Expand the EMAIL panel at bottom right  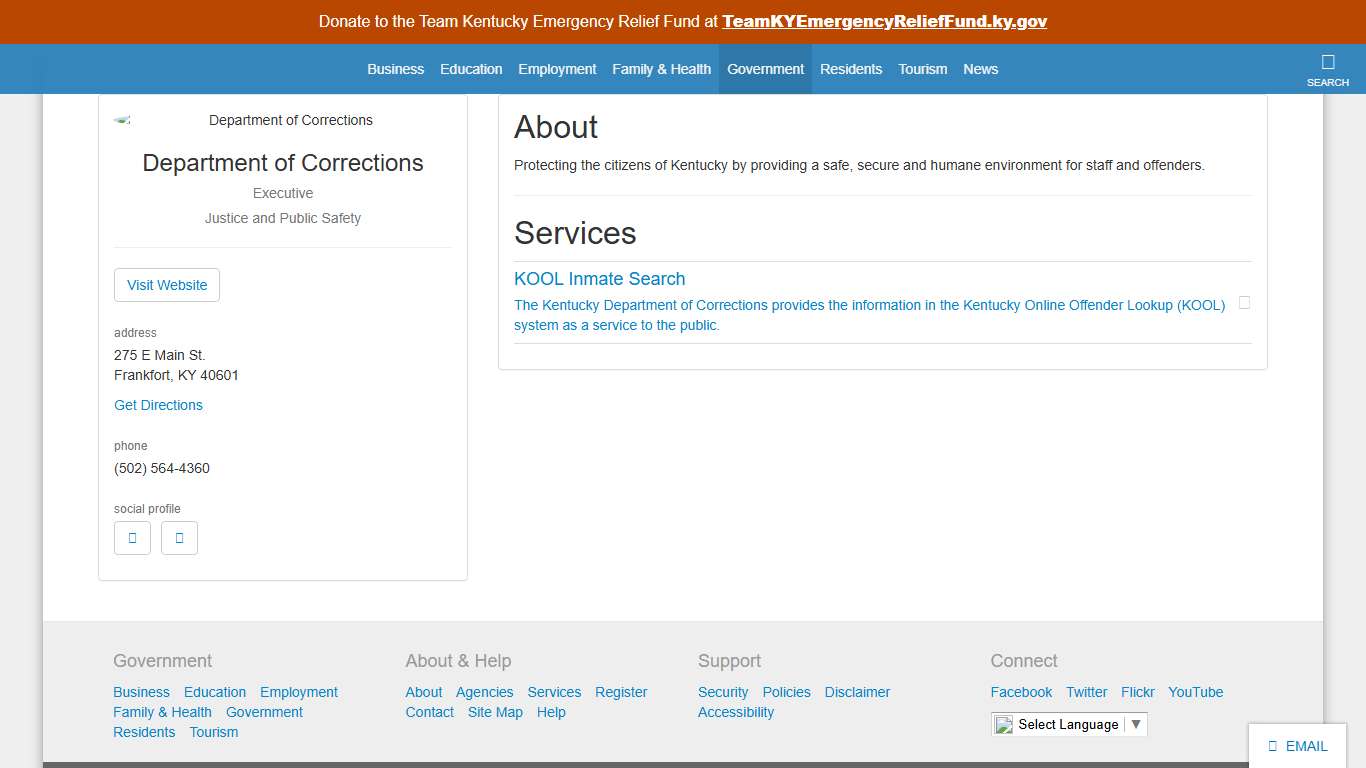1297,745
